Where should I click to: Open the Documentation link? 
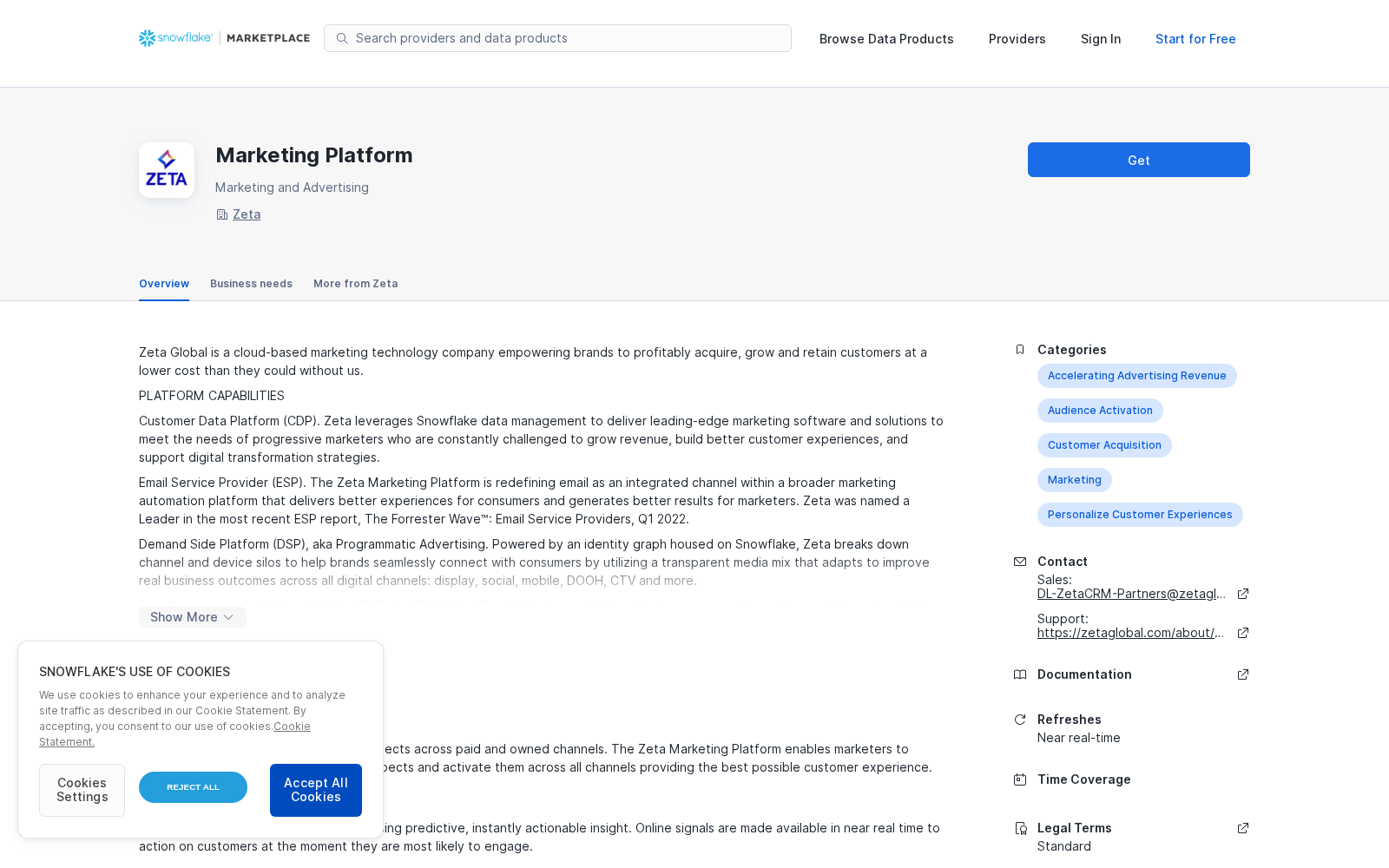click(1084, 674)
